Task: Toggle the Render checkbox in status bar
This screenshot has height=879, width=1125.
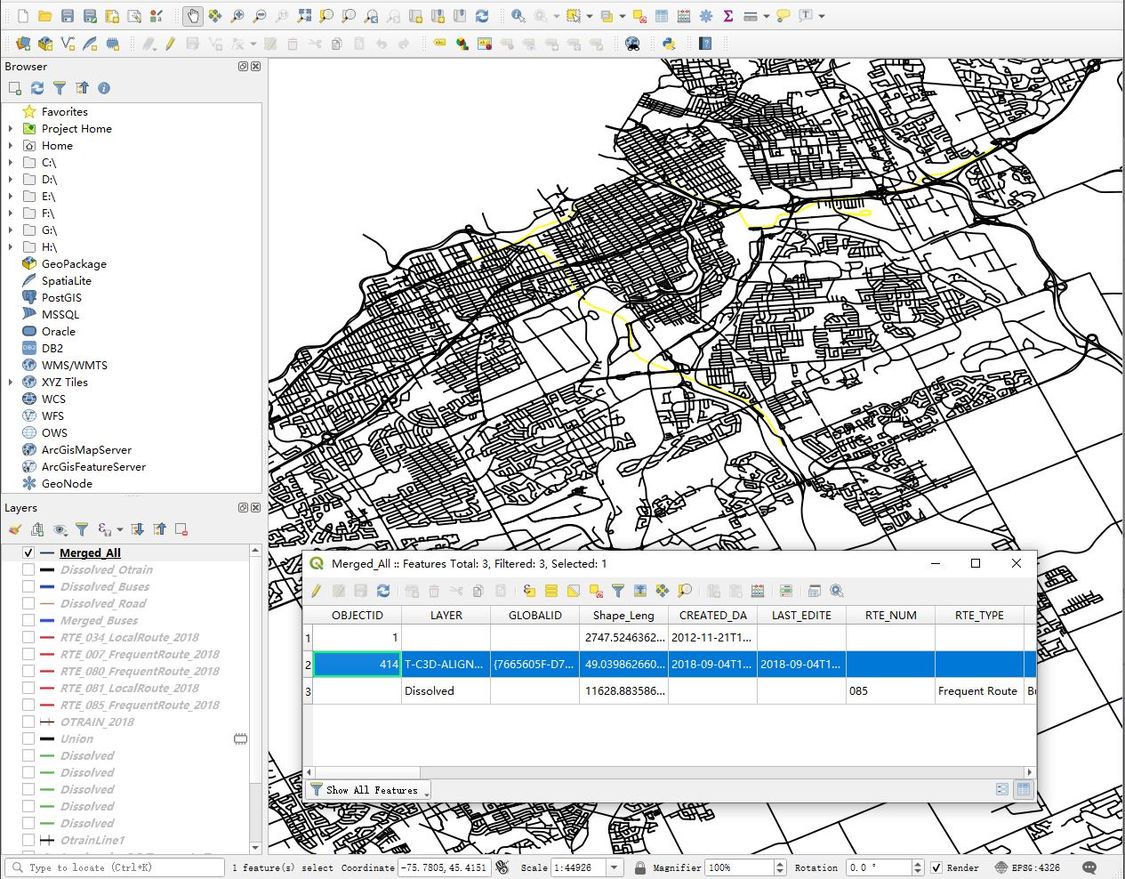Action: point(936,868)
